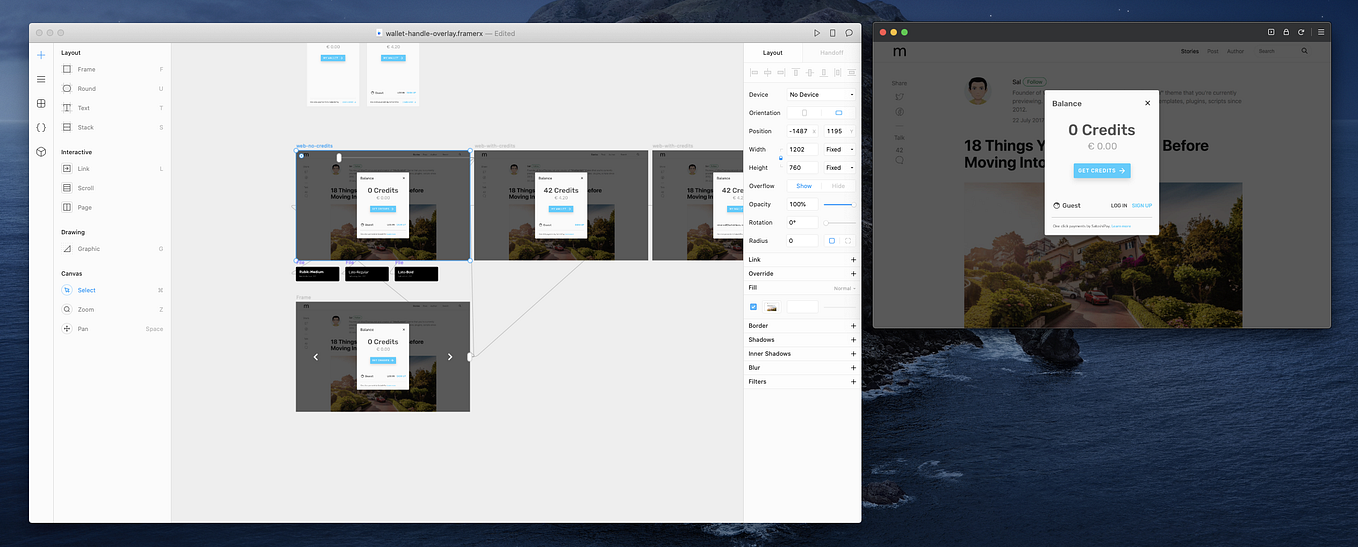
Task: Click the Learn more link in the Balance popup
Action: click(x=1120, y=226)
